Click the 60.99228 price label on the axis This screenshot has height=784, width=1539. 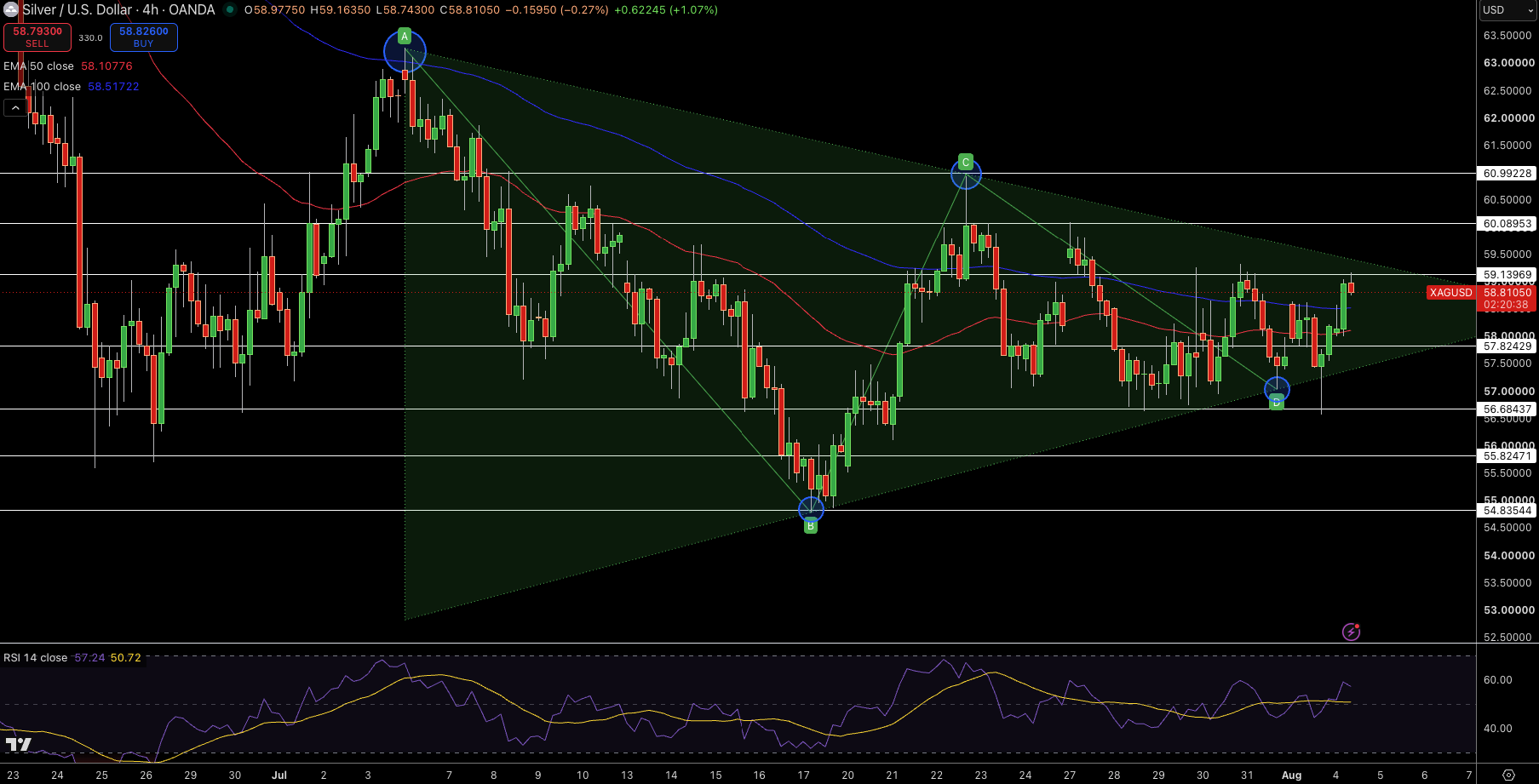1507,174
